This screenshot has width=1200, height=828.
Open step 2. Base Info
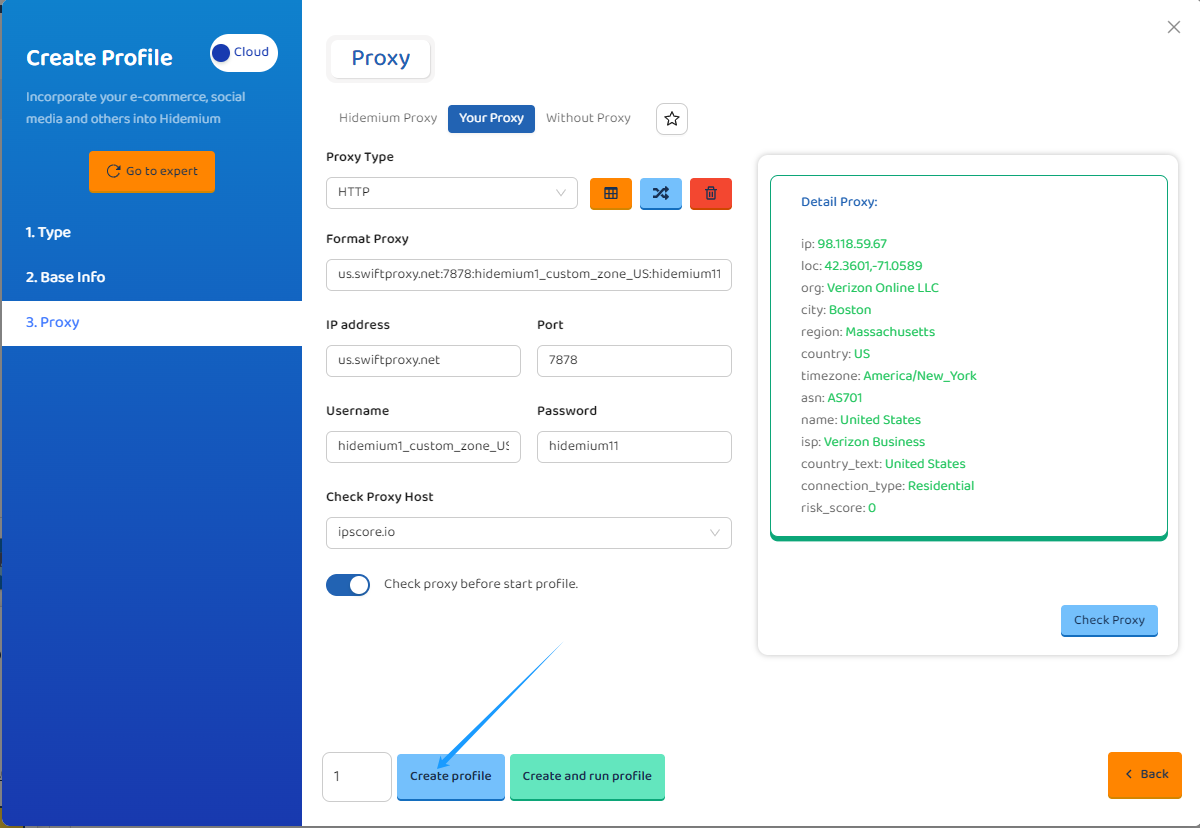click(66, 277)
